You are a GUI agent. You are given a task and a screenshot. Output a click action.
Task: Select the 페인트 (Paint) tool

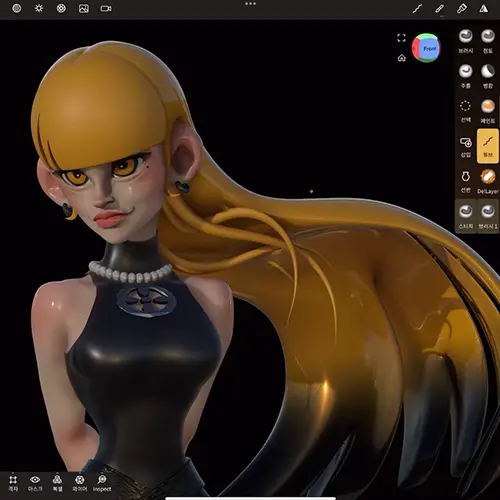(x=488, y=111)
